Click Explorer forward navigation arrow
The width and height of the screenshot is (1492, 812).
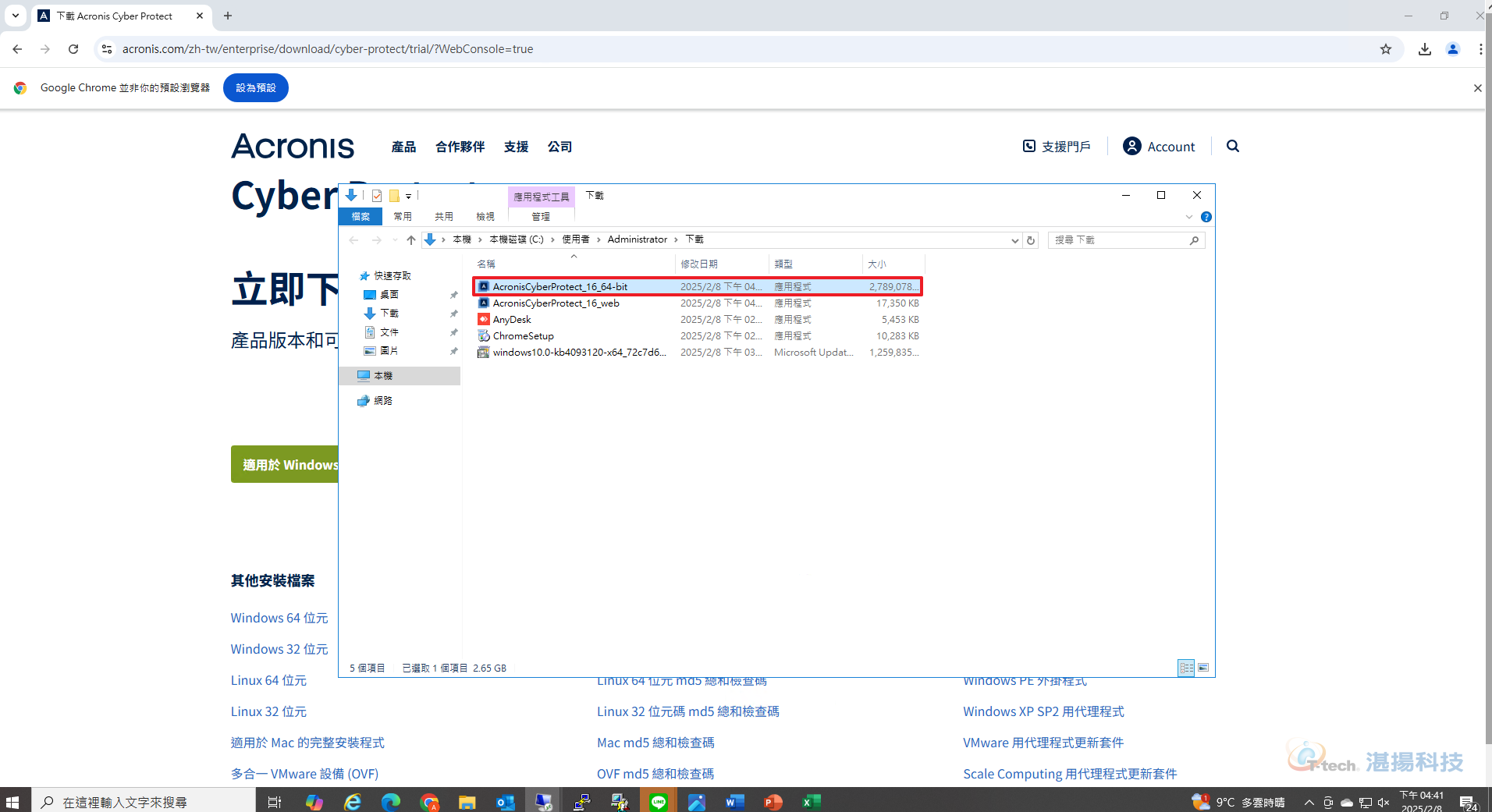(x=377, y=239)
